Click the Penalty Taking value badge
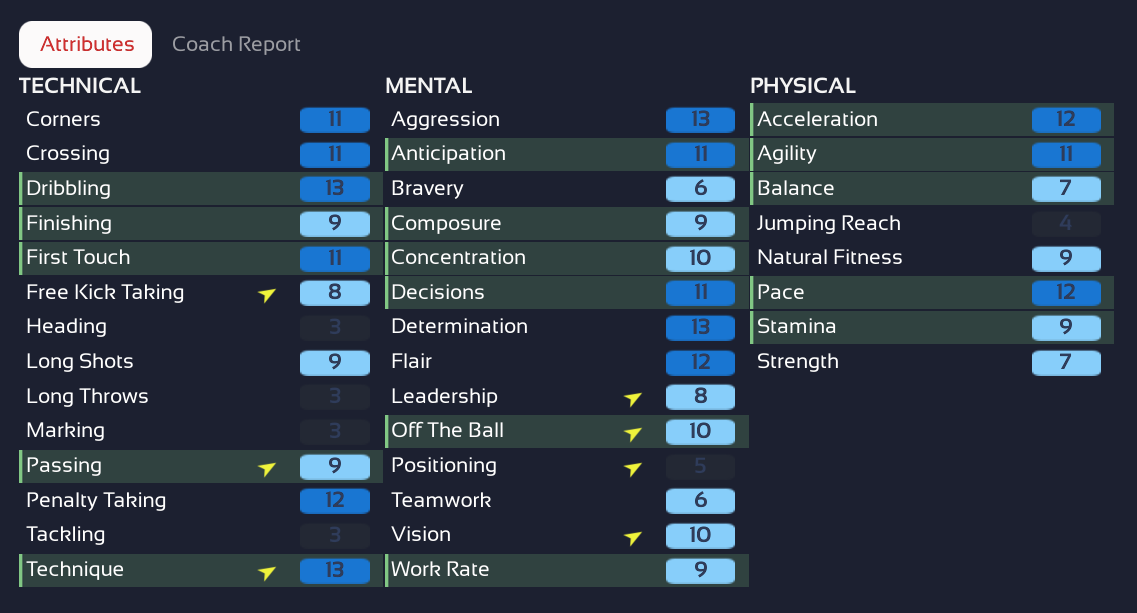 click(x=335, y=500)
